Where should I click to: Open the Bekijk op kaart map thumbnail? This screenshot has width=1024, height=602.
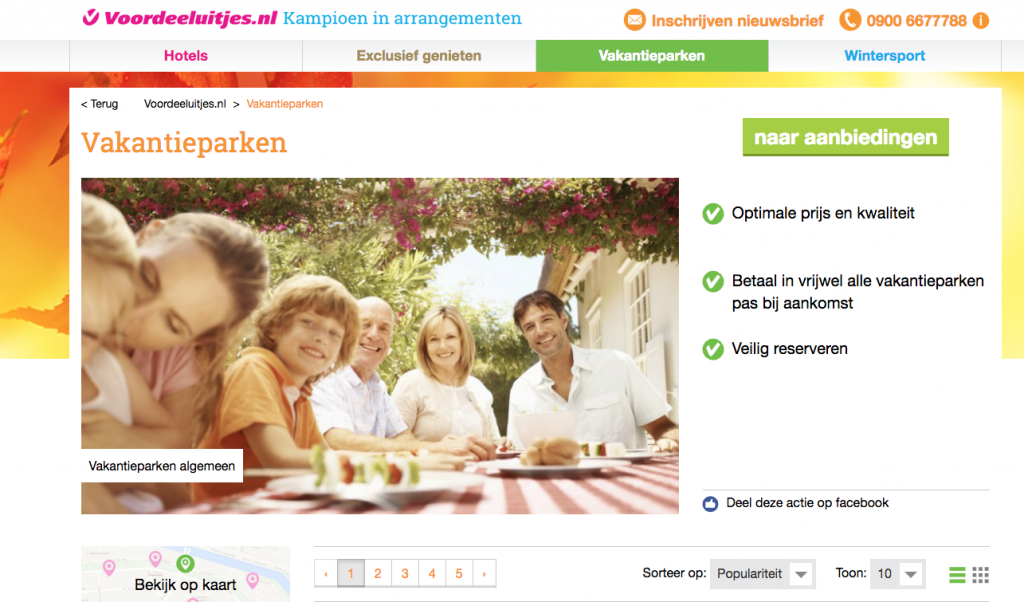[x=185, y=574]
